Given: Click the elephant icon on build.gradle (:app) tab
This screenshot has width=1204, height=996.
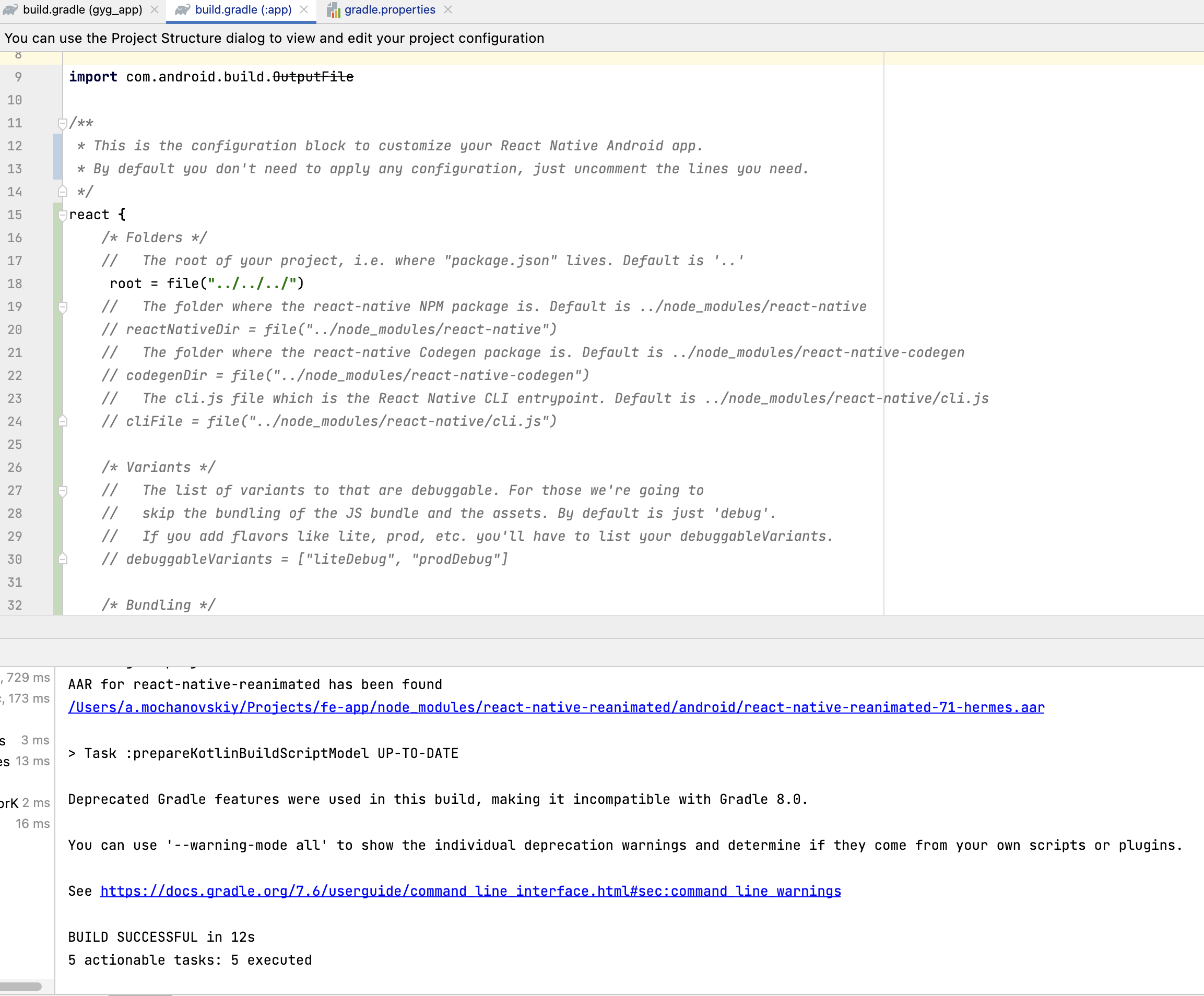Looking at the screenshot, I should point(182,10).
